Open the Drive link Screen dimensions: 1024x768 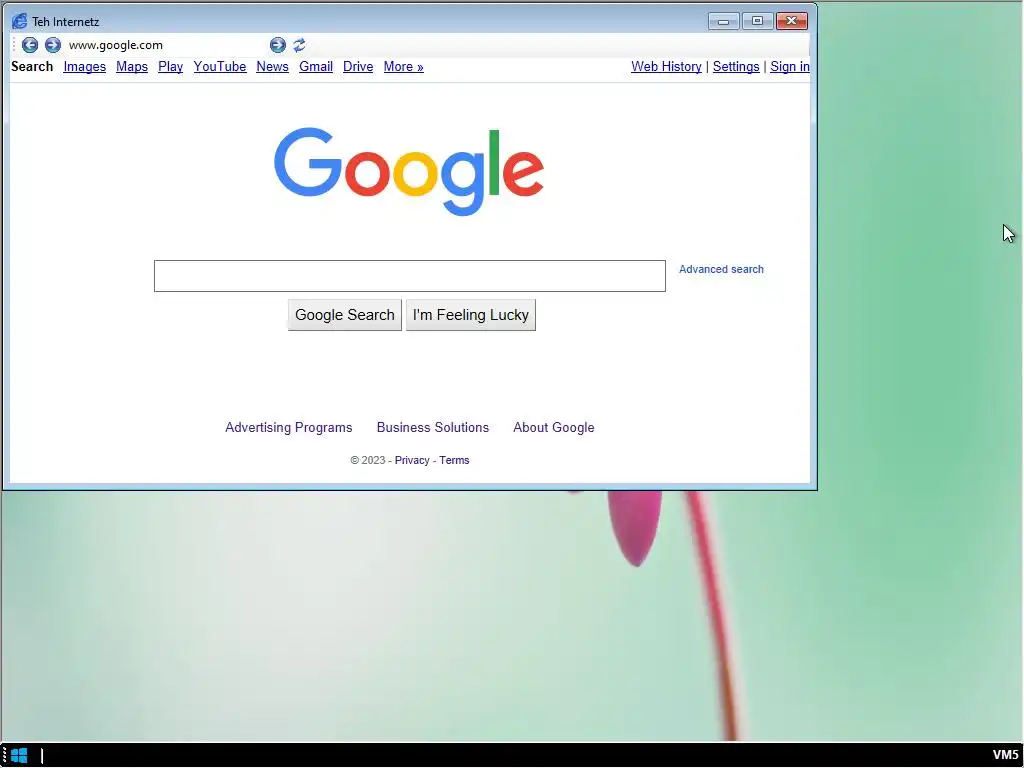click(x=358, y=67)
